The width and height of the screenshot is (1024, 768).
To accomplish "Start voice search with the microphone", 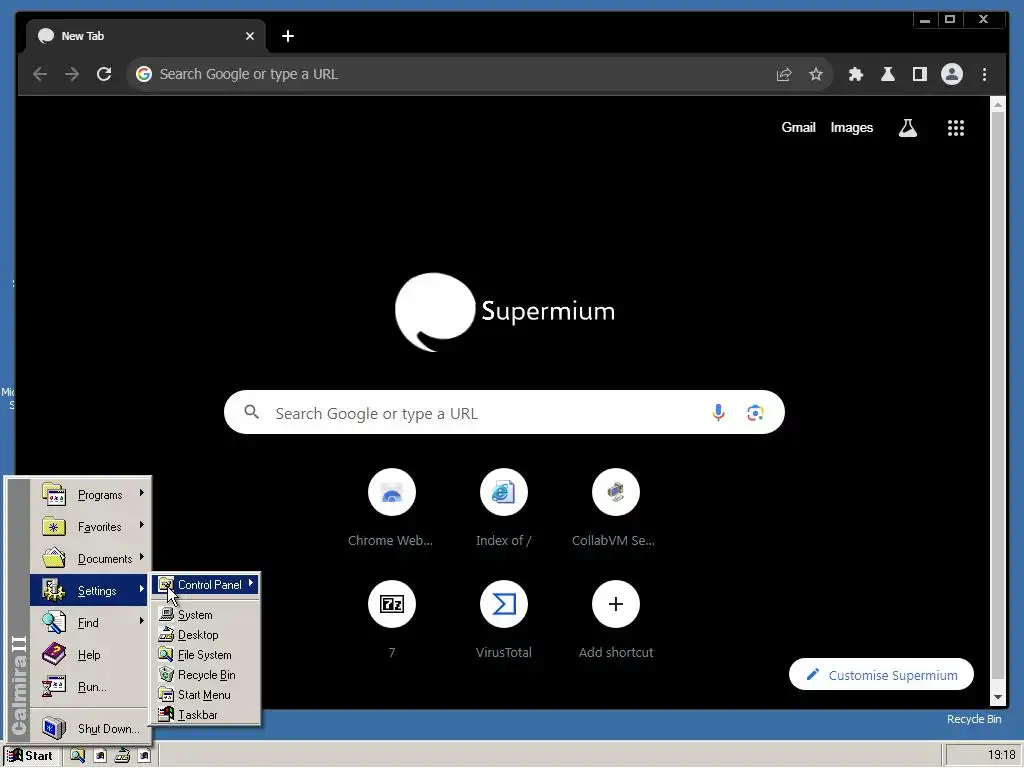I will [718, 413].
